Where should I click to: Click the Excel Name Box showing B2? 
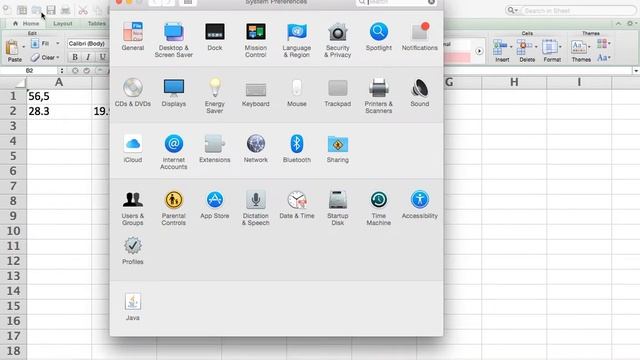[29, 71]
